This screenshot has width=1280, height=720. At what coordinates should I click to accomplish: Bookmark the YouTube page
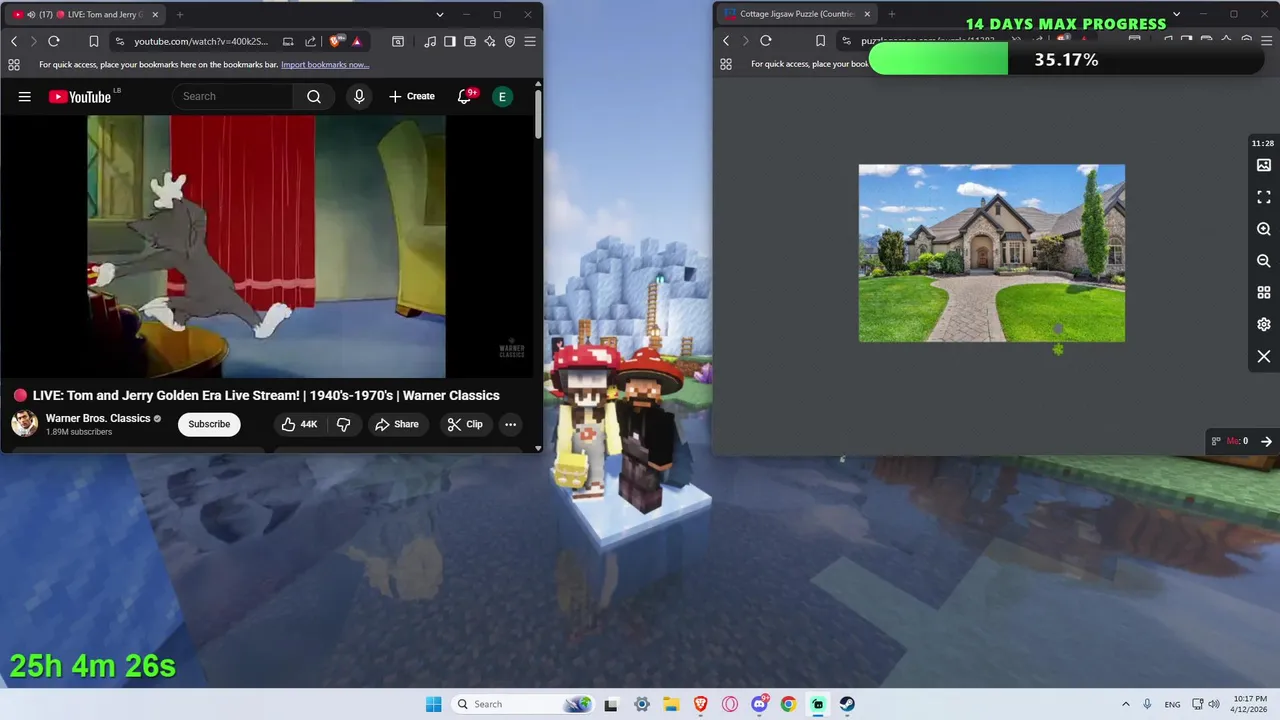[x=93, y=41]
